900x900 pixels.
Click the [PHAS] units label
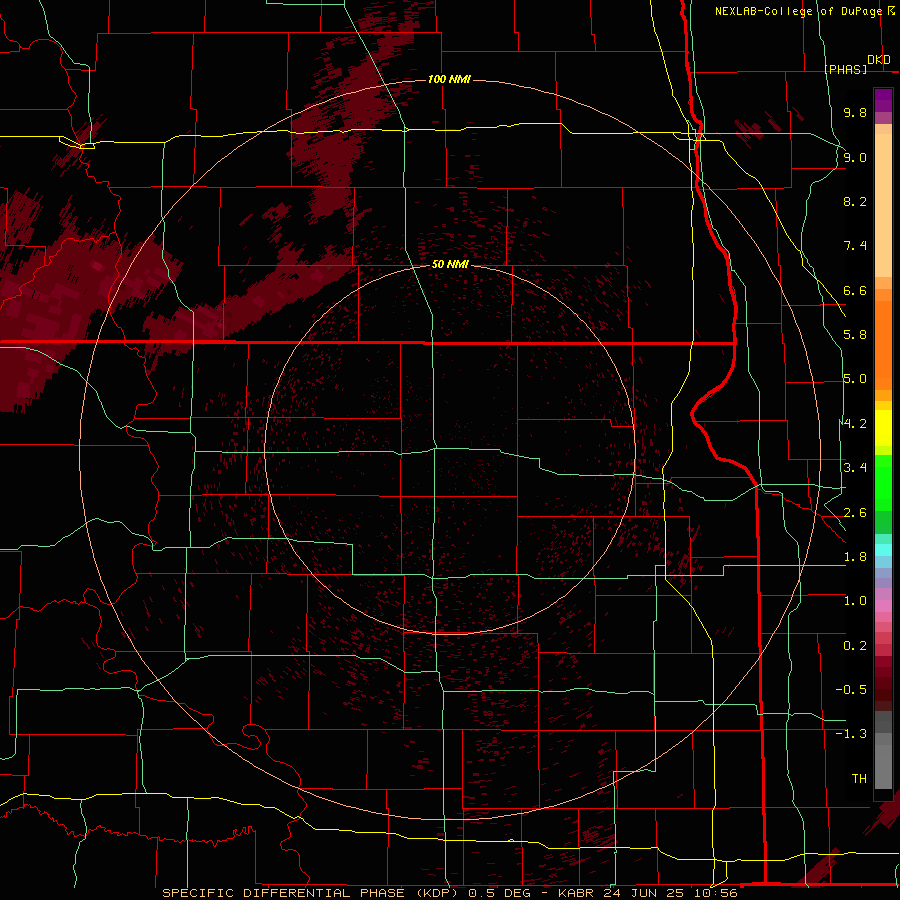coord(845,69)
